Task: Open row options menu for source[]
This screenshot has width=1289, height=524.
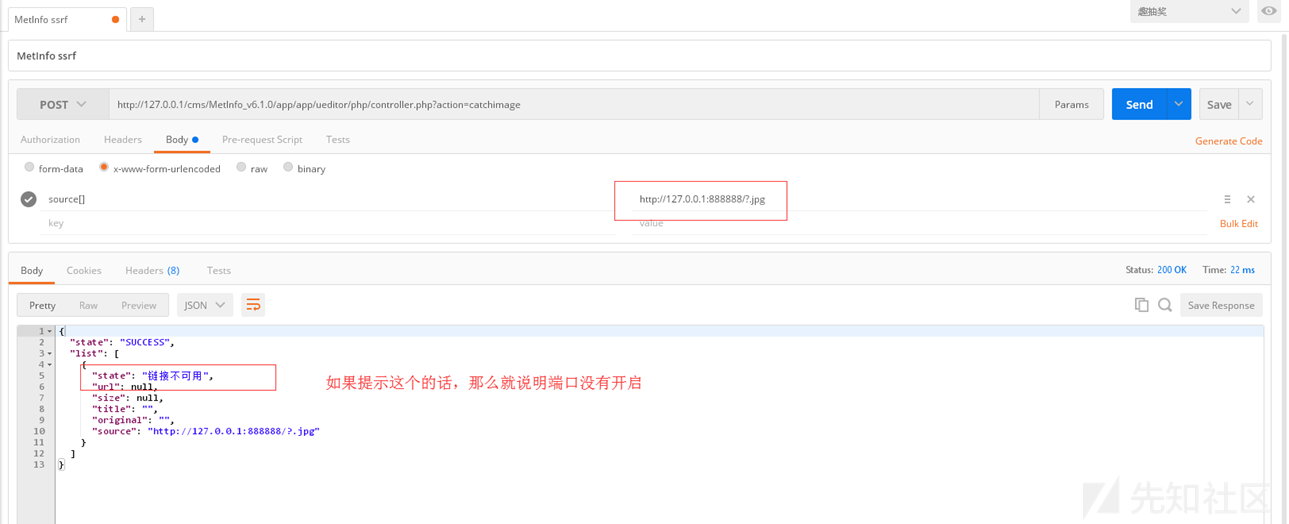Action: pyautogui.click(x=1227, y=199)
